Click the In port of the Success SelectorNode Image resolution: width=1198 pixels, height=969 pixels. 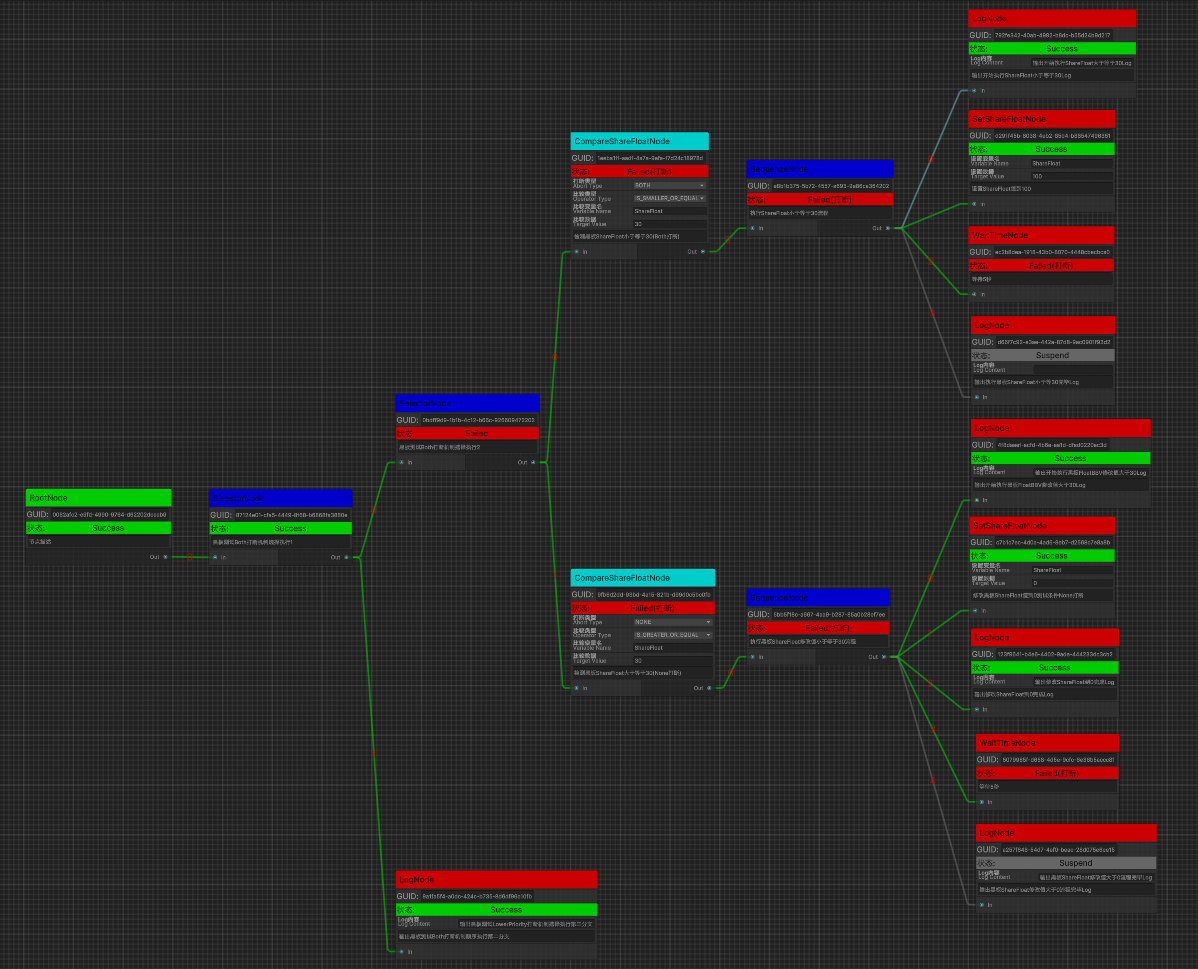215,557
